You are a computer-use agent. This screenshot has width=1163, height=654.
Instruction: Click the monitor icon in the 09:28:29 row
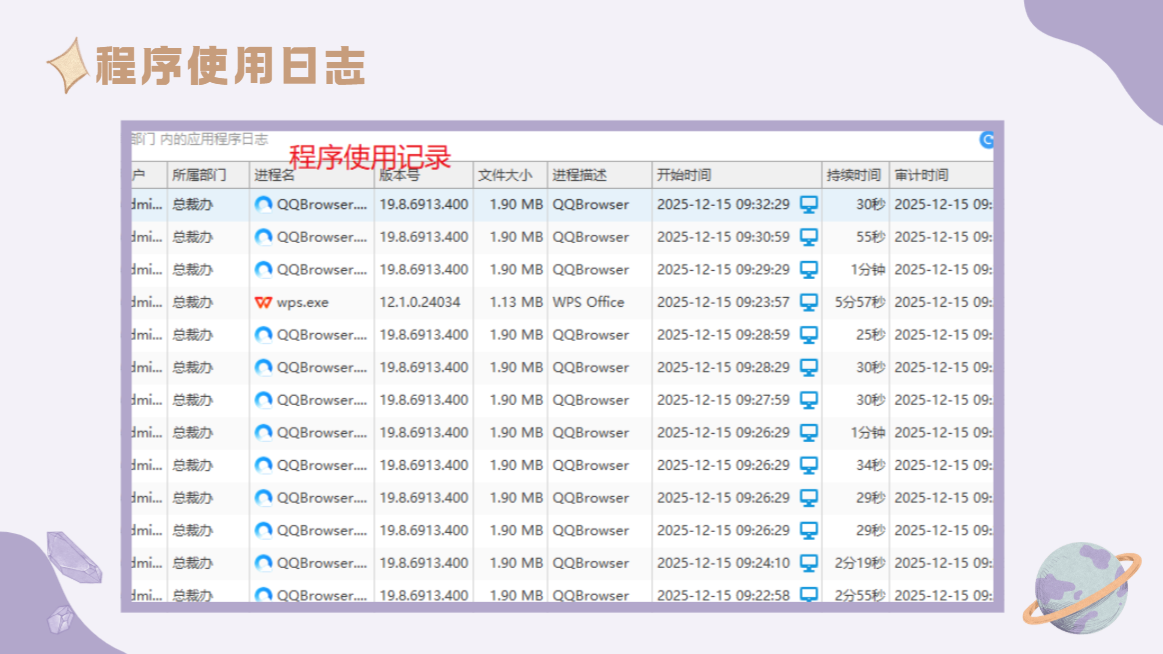coord(808,368)
